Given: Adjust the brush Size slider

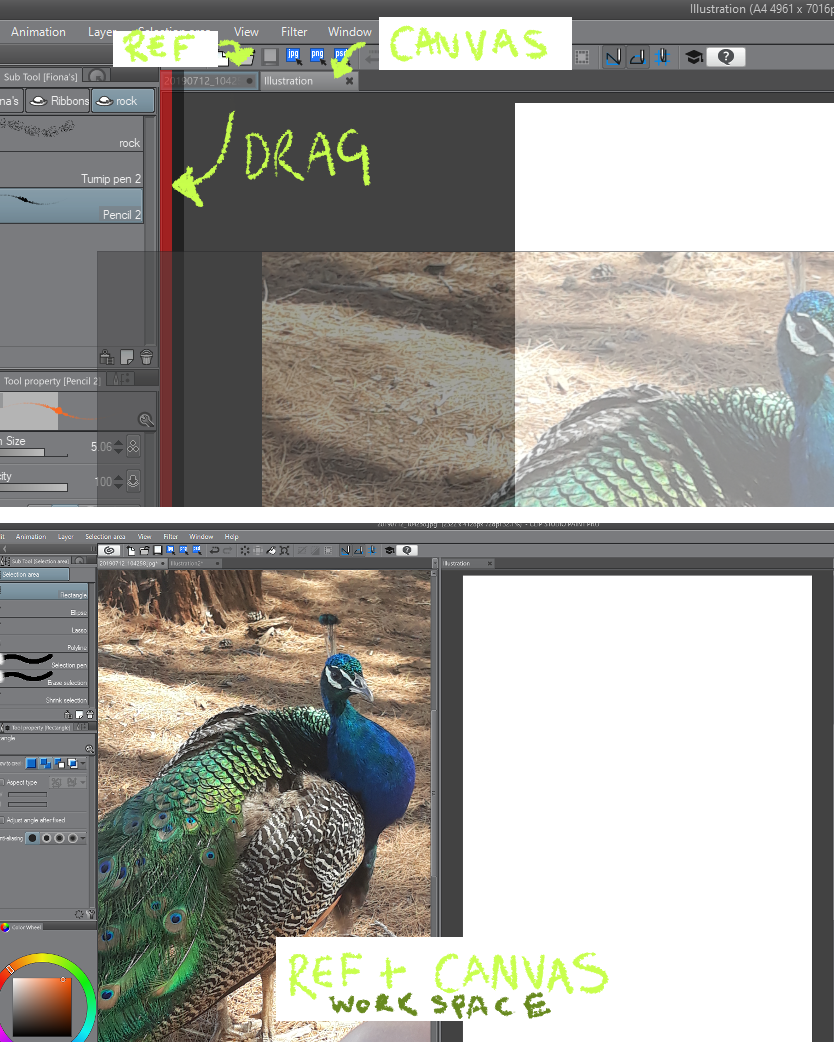Looking at the screenshot, I should click(34, 453).
